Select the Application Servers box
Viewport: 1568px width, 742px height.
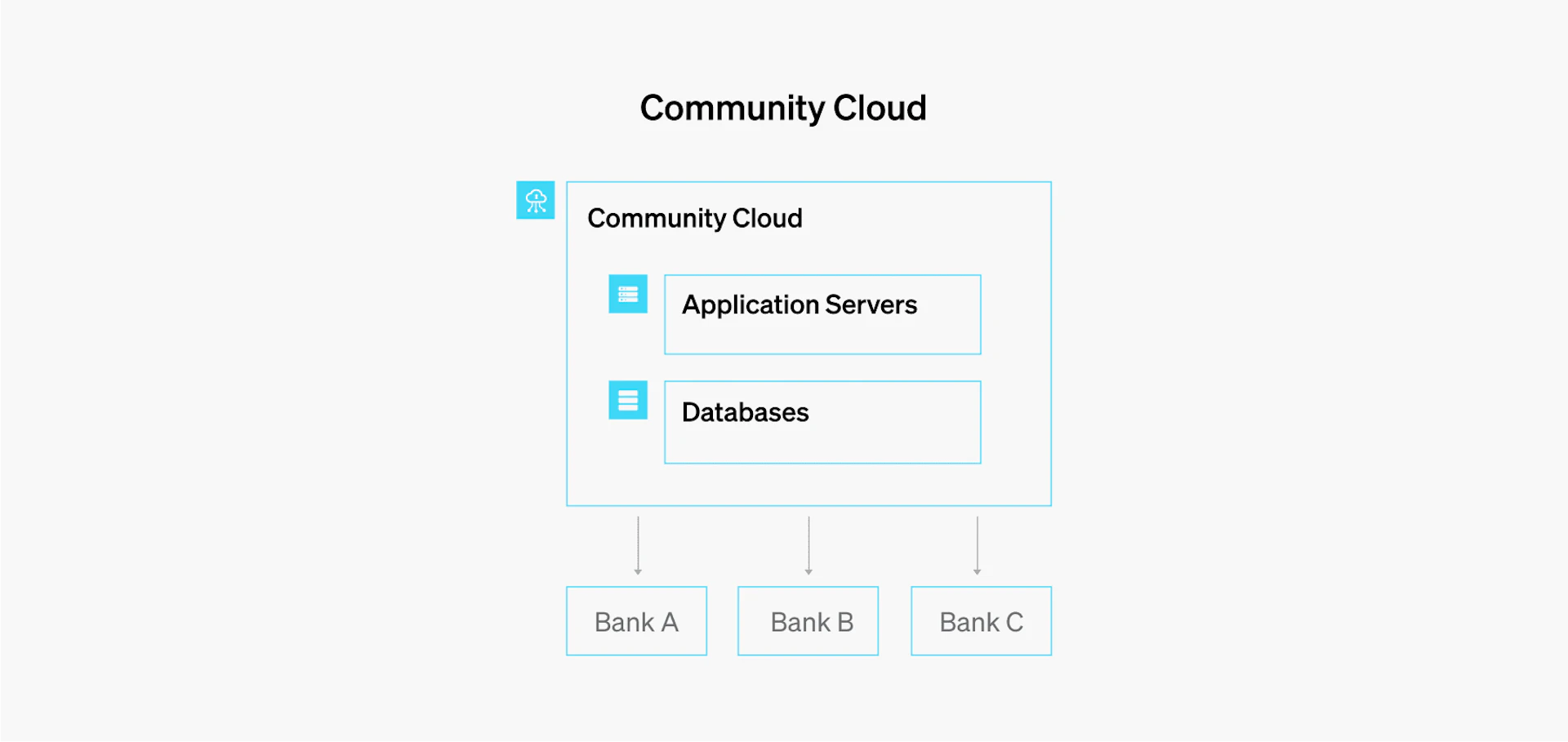point(822,314)
